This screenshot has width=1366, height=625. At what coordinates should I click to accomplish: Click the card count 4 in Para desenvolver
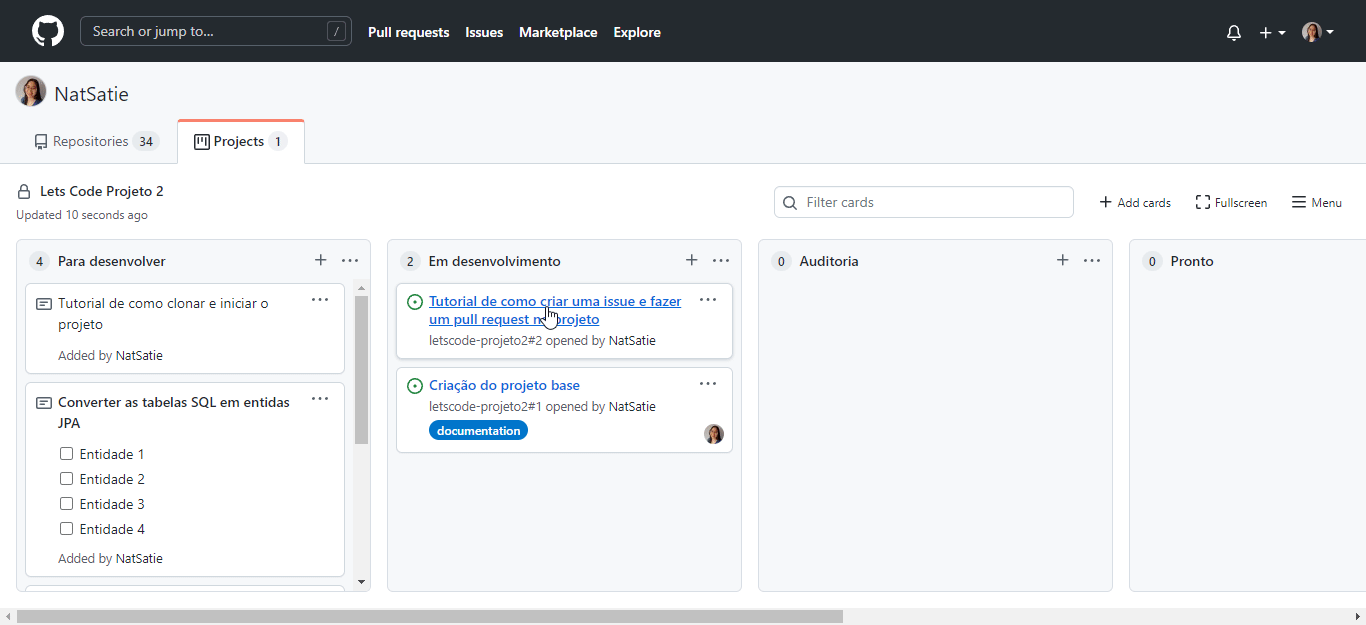pos(39,262)
